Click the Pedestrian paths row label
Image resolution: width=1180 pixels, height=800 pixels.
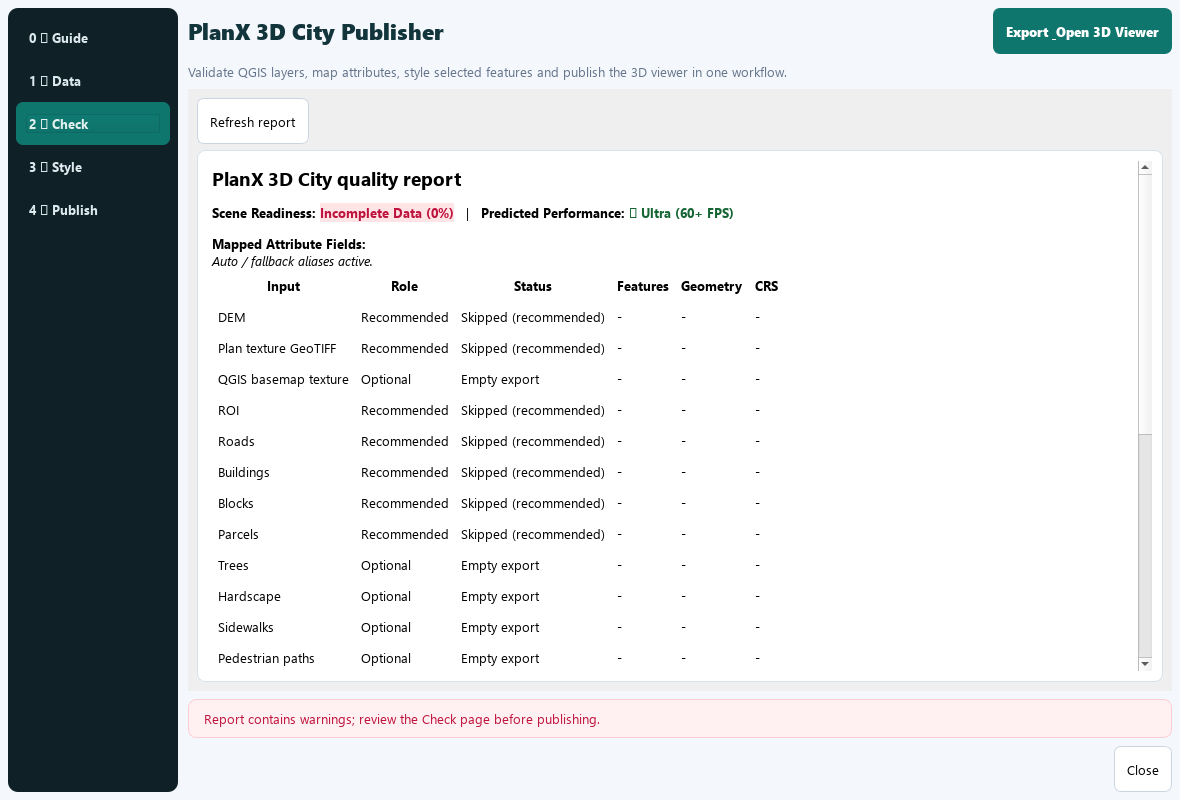tap(266, 659)
